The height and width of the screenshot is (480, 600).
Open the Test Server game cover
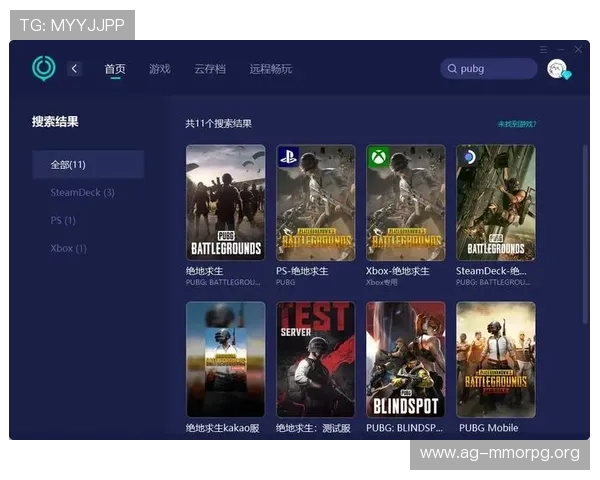coord(316,359)
